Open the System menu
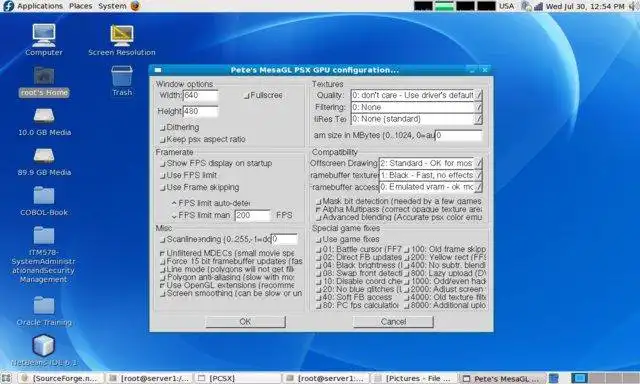Screen dimensions: 640x384 click(112, 6)
